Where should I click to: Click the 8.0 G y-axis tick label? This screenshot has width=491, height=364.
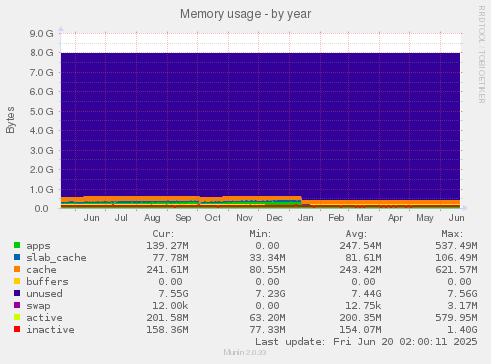pyautogui.click(x=42, y=53)
